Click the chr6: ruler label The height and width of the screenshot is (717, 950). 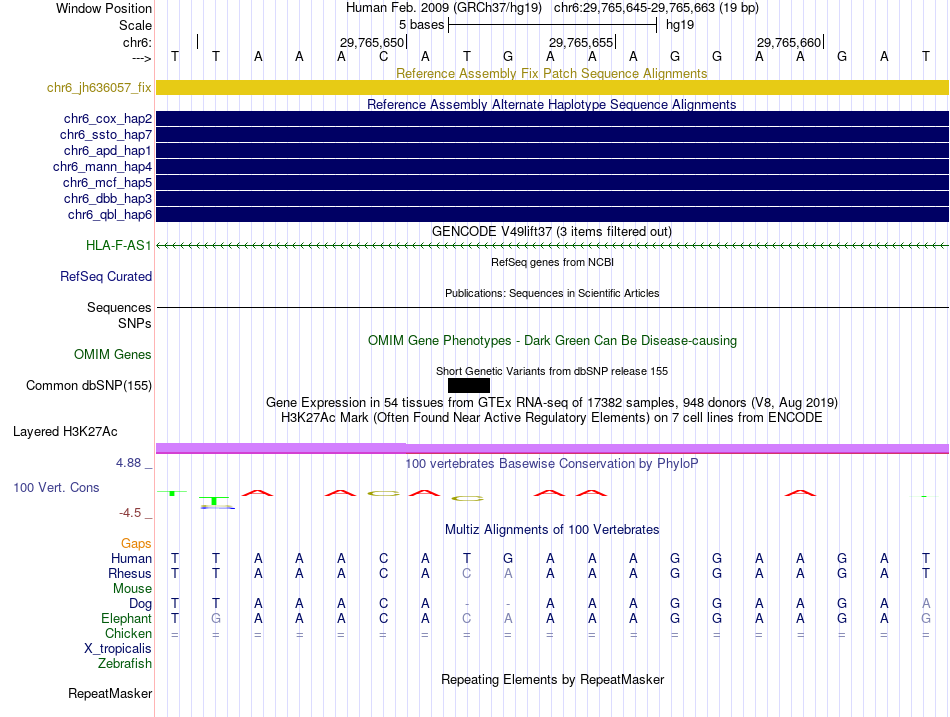[137, 42]
